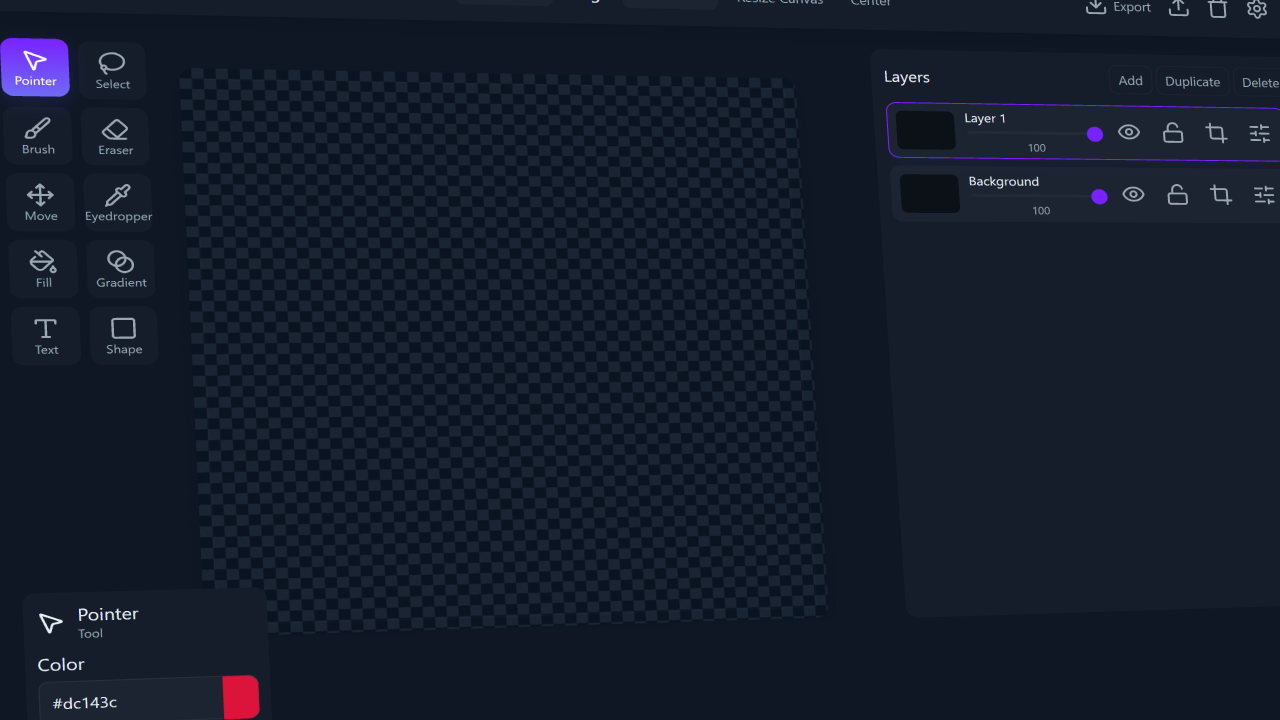This screenshot has height=720, width=1280.
Task: Select the Brush tool
Action: pyautogui.click(x=38, y=137)
